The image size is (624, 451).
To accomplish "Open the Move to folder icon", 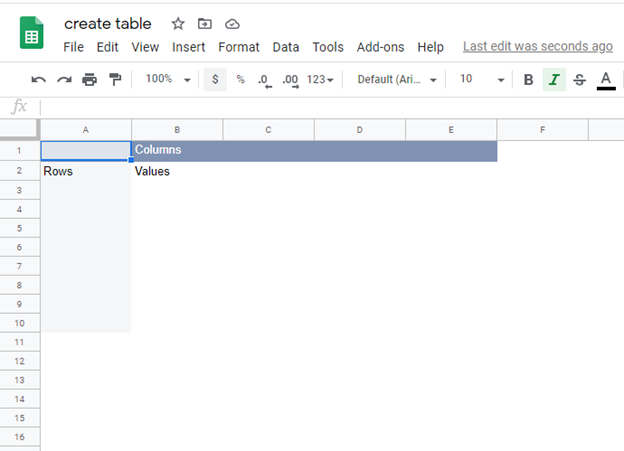I will coord(205,24).
